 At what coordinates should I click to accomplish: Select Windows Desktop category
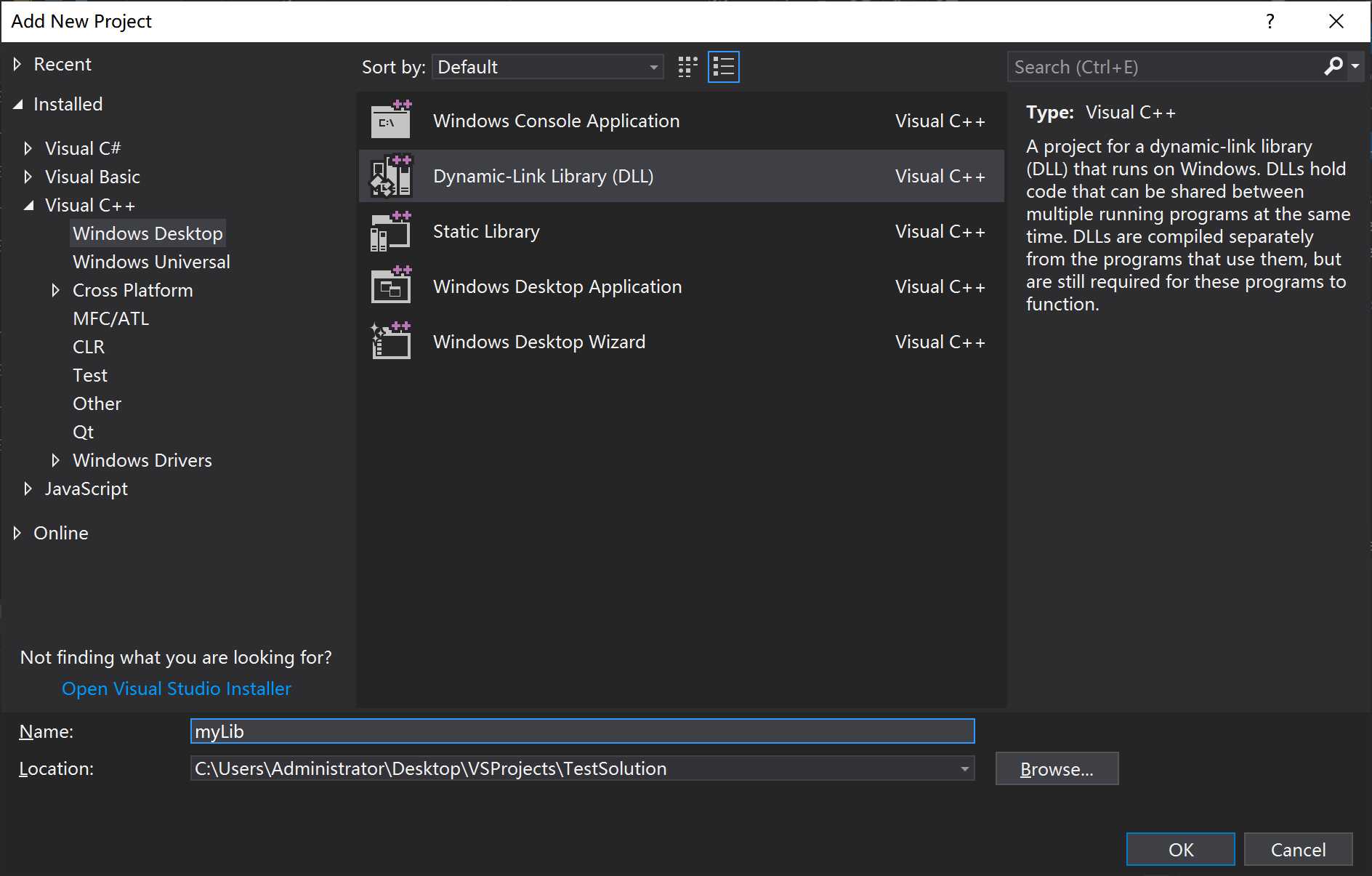coord(148,233)
